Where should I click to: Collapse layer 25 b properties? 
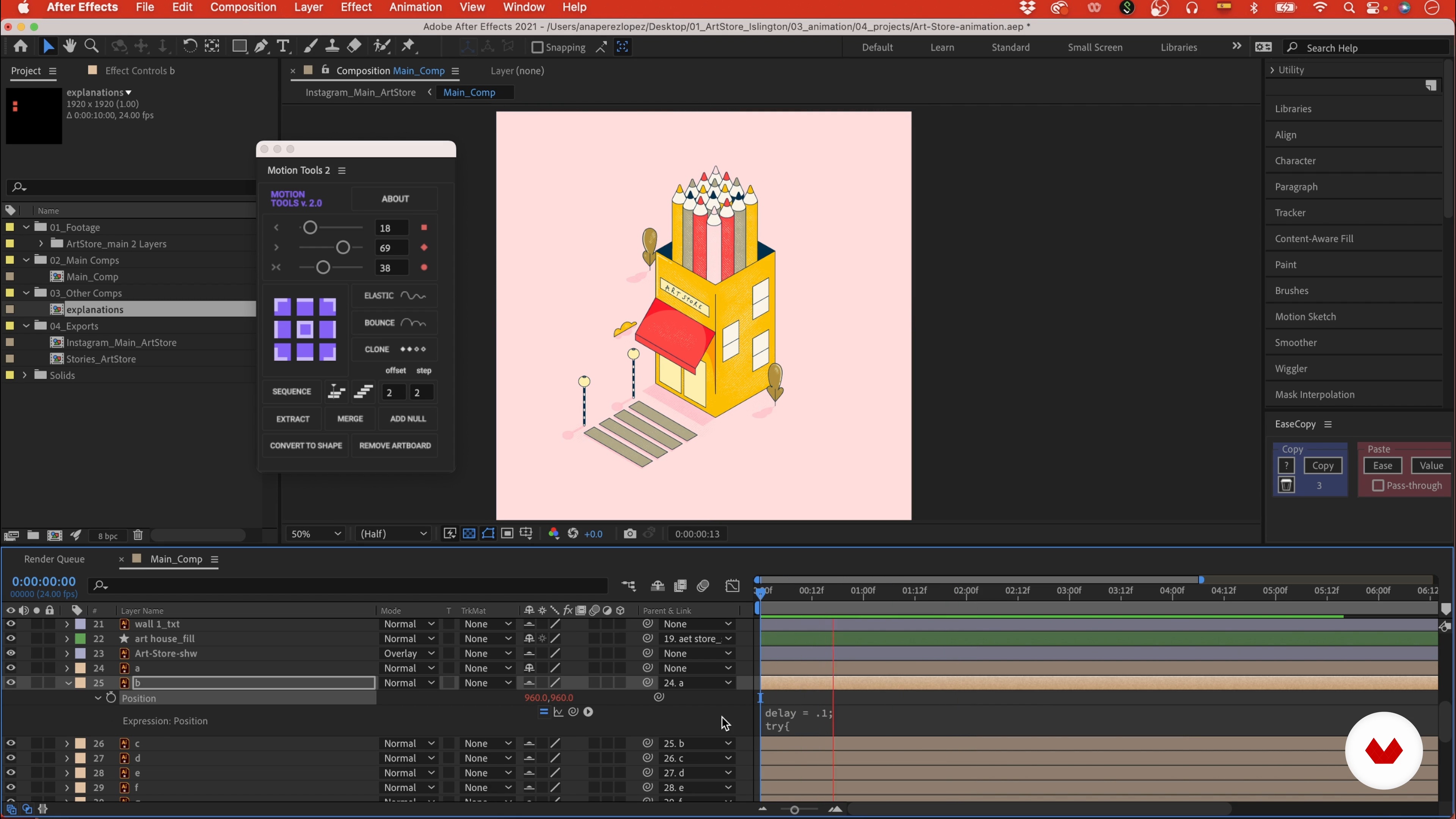coord(68,683)
